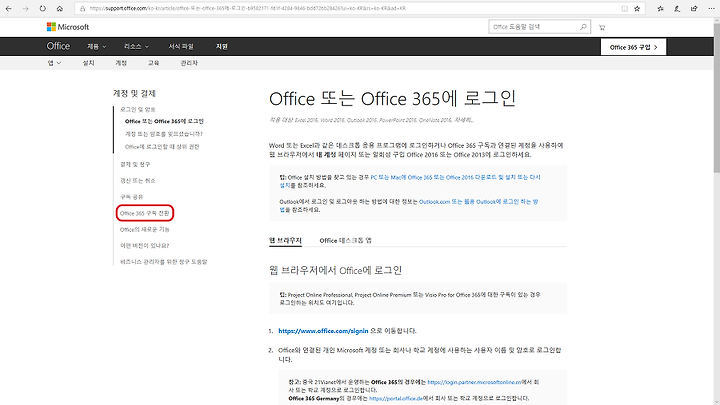This screenshot has width=720, height=405.
Task: Open '비즈니스 관리자를 위한 청구 도움말' sidebar link
Action: [163, 262]
